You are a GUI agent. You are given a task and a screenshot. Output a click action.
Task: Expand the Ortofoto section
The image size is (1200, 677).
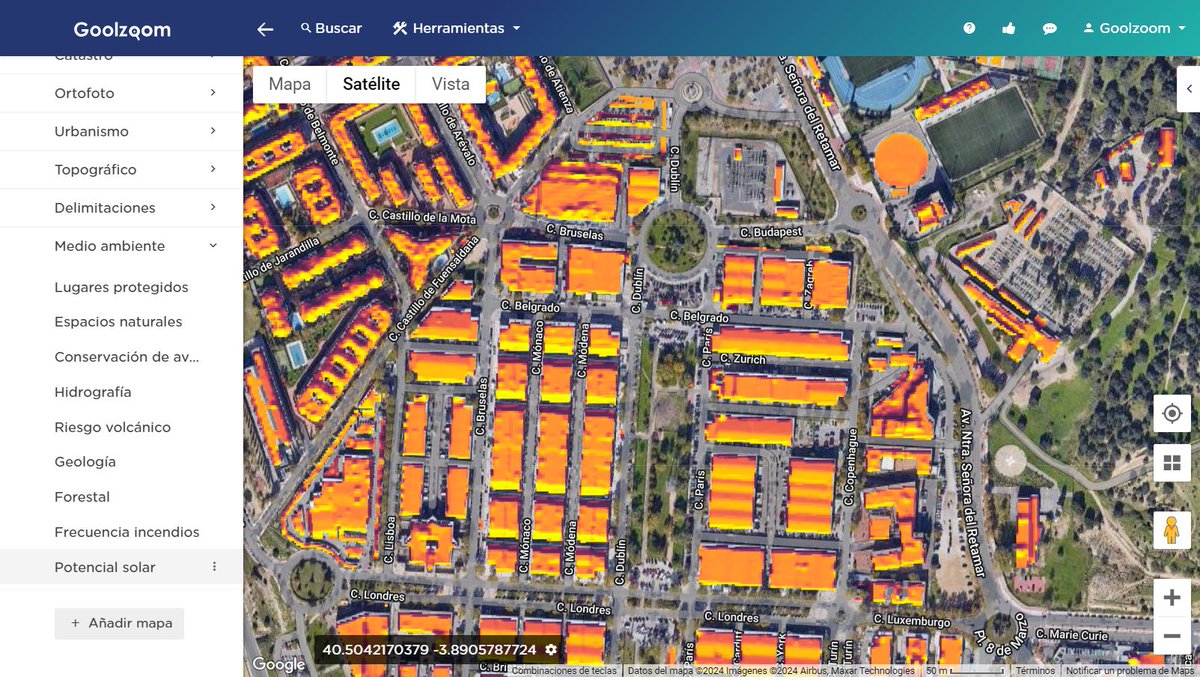pyautogui.click(x=121, y=93)
